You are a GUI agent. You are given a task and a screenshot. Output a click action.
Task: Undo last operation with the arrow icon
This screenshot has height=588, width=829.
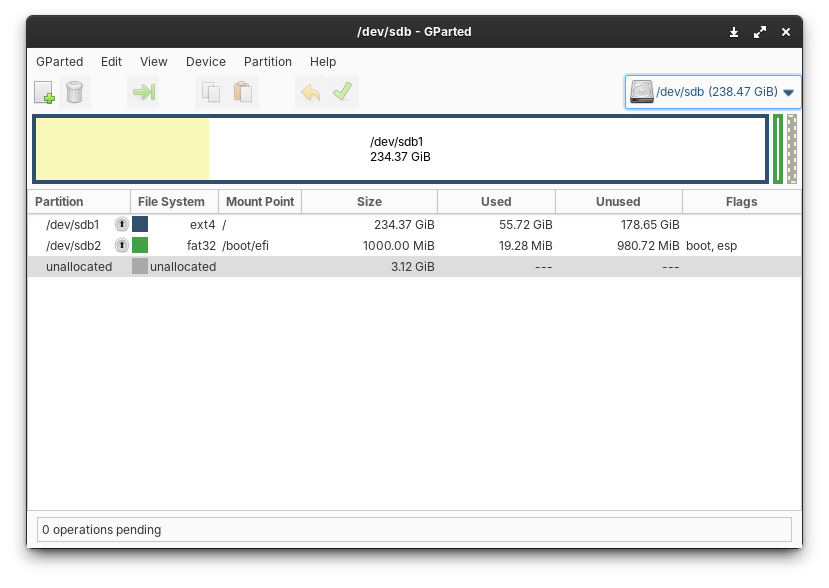[x=310, y=92]
